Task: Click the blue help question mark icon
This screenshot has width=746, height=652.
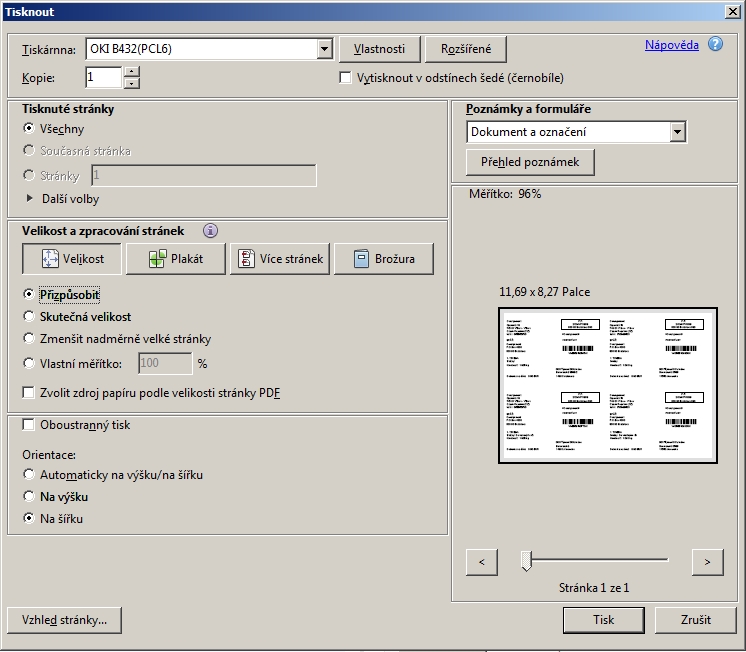Action: tap(715, 45)
